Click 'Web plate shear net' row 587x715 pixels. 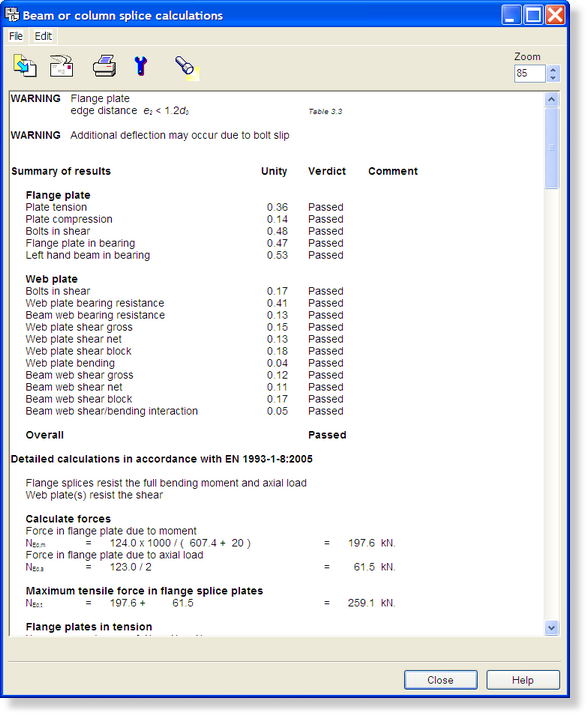[73, 339]
